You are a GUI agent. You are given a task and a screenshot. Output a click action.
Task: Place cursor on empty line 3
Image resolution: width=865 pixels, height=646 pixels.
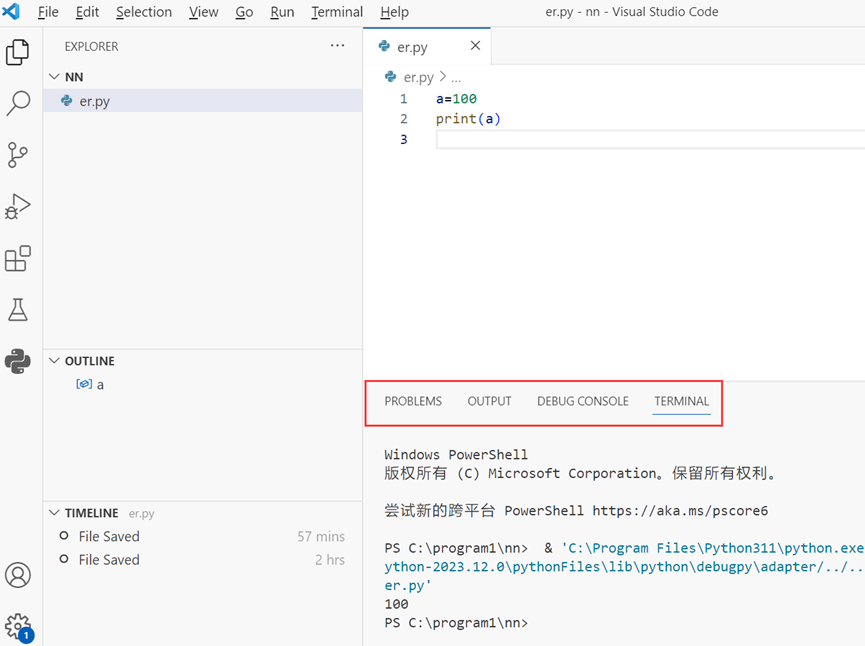[x=650, y=139]
